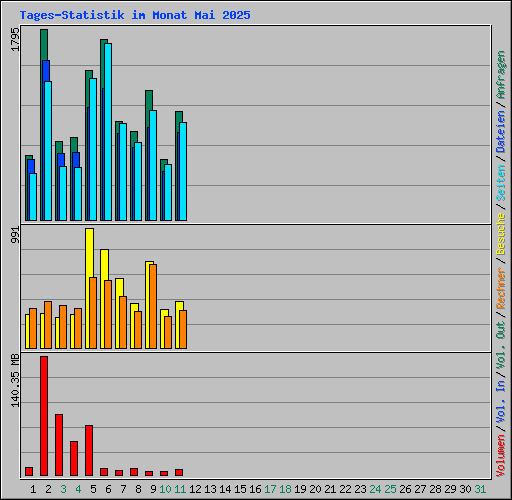Screen dimensions: 512x500
Task: Click the cyan pages bar for day 11
Action: pyautogui.click(x=183, y=171)
